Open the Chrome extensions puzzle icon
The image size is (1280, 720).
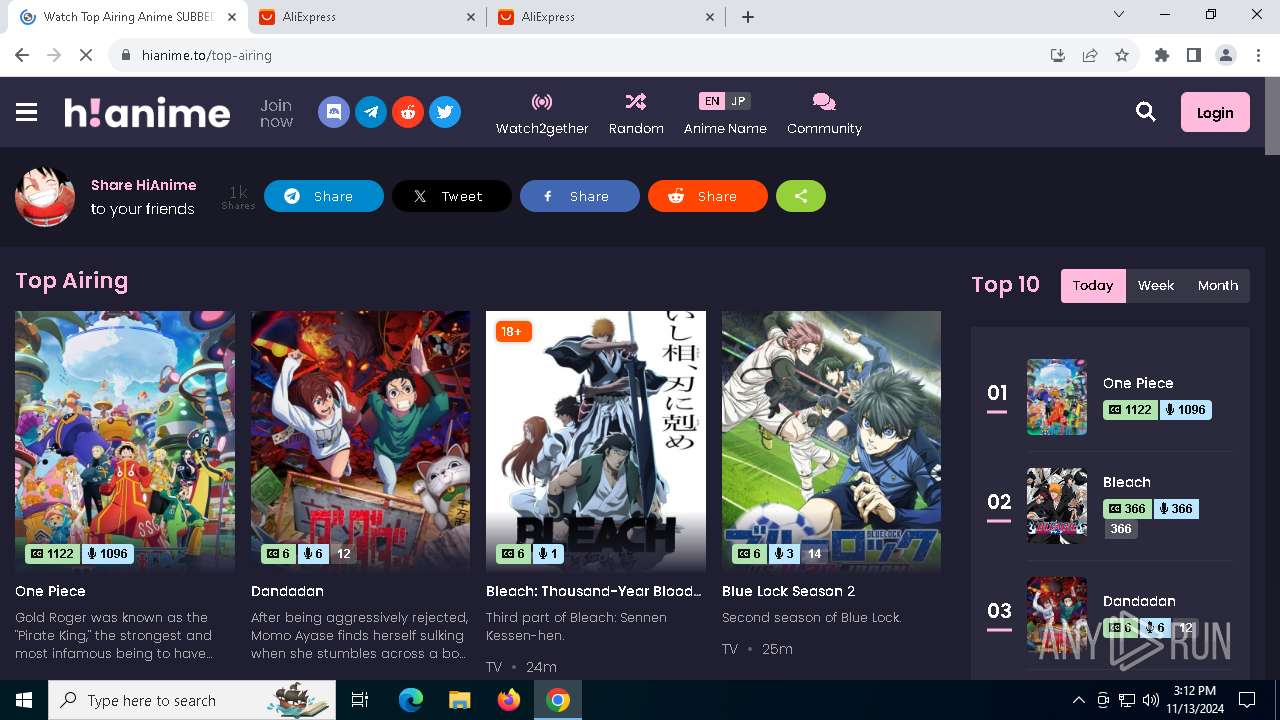[1162, 55]
